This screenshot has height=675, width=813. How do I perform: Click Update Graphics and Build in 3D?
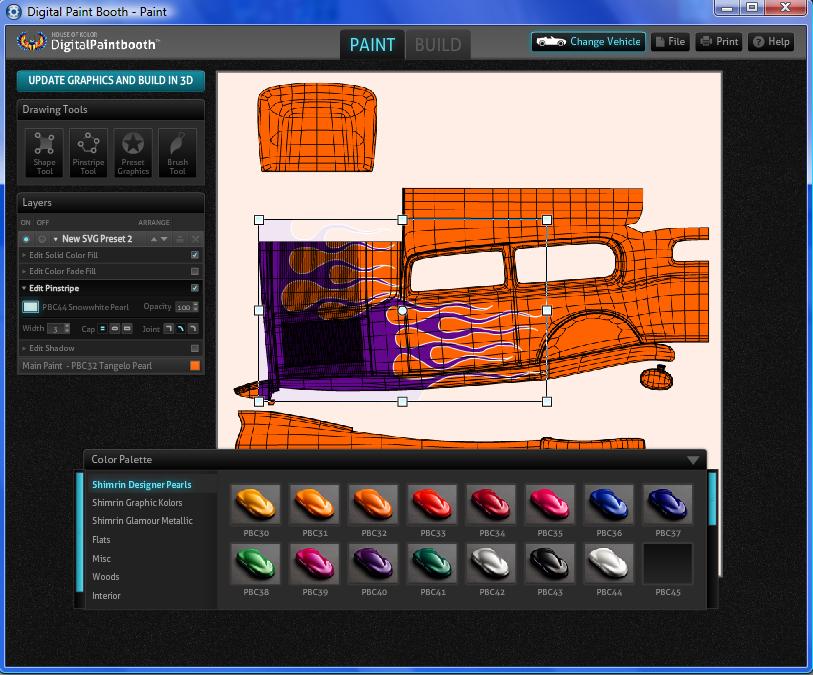(x=110, y=80)
